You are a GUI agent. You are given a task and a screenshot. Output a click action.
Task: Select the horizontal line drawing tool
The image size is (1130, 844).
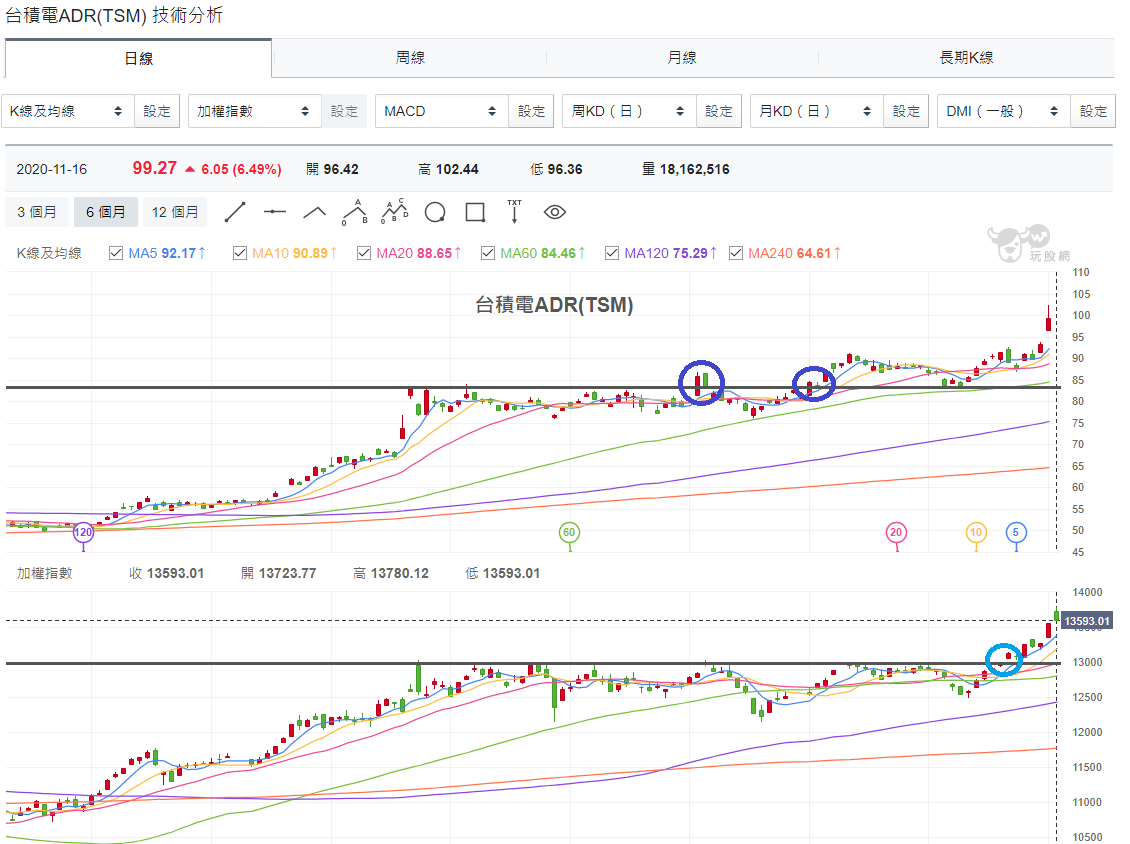pyautogui.click(x=275, y=212)
